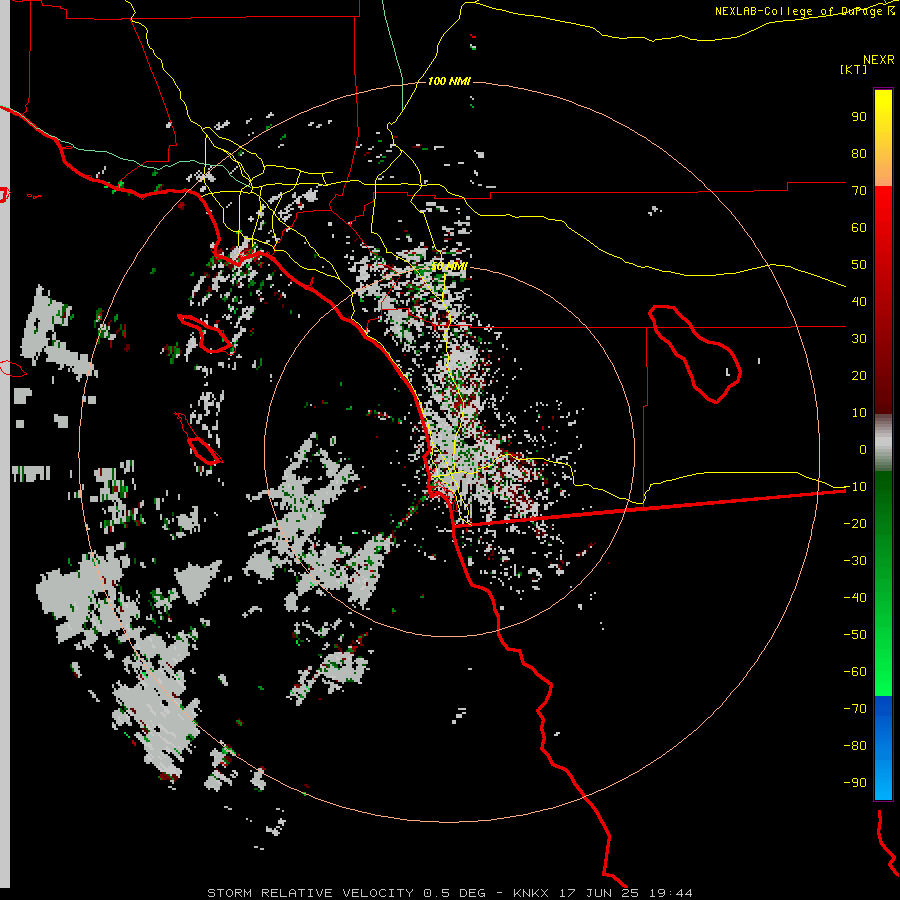Click the NEXLAB-College of DuPage credit text
This screenshot has height=900, width=900.
[804, 11]
